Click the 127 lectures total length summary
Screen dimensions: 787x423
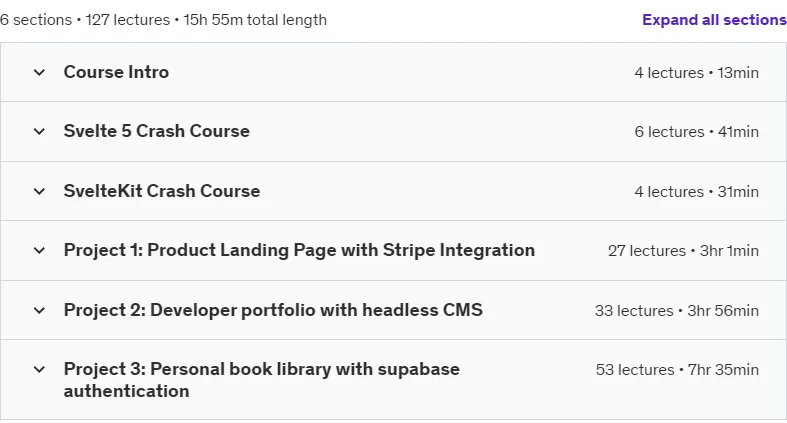coord(163,20)
